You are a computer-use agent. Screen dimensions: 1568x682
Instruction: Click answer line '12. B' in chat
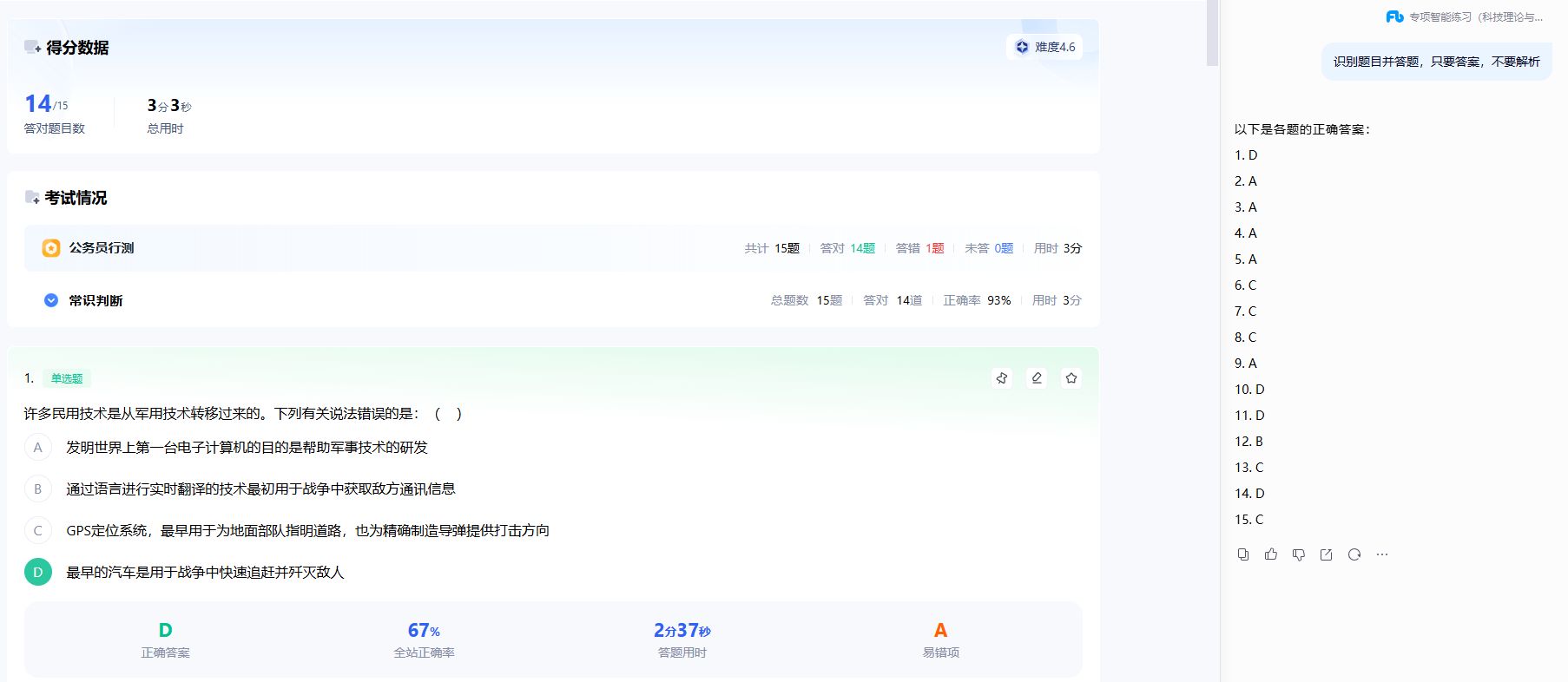(x=1248, y=442)
